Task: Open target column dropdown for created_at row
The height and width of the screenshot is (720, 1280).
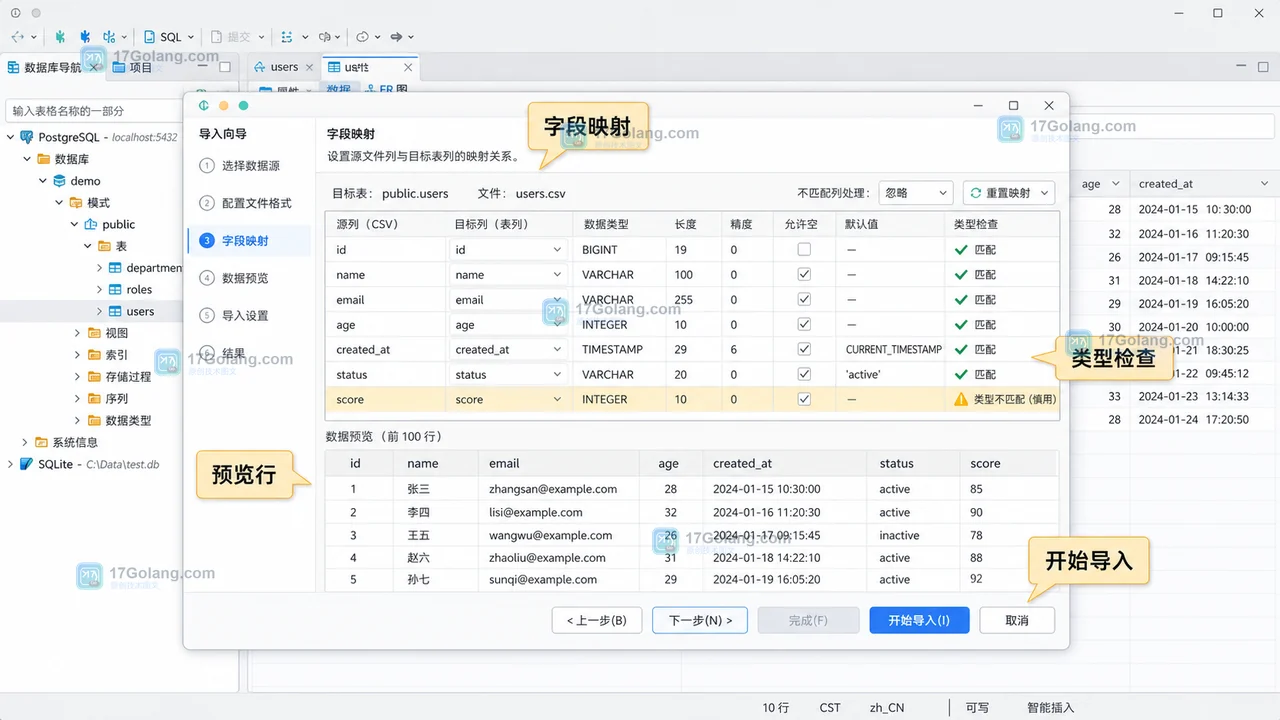Action: point(557,350)
